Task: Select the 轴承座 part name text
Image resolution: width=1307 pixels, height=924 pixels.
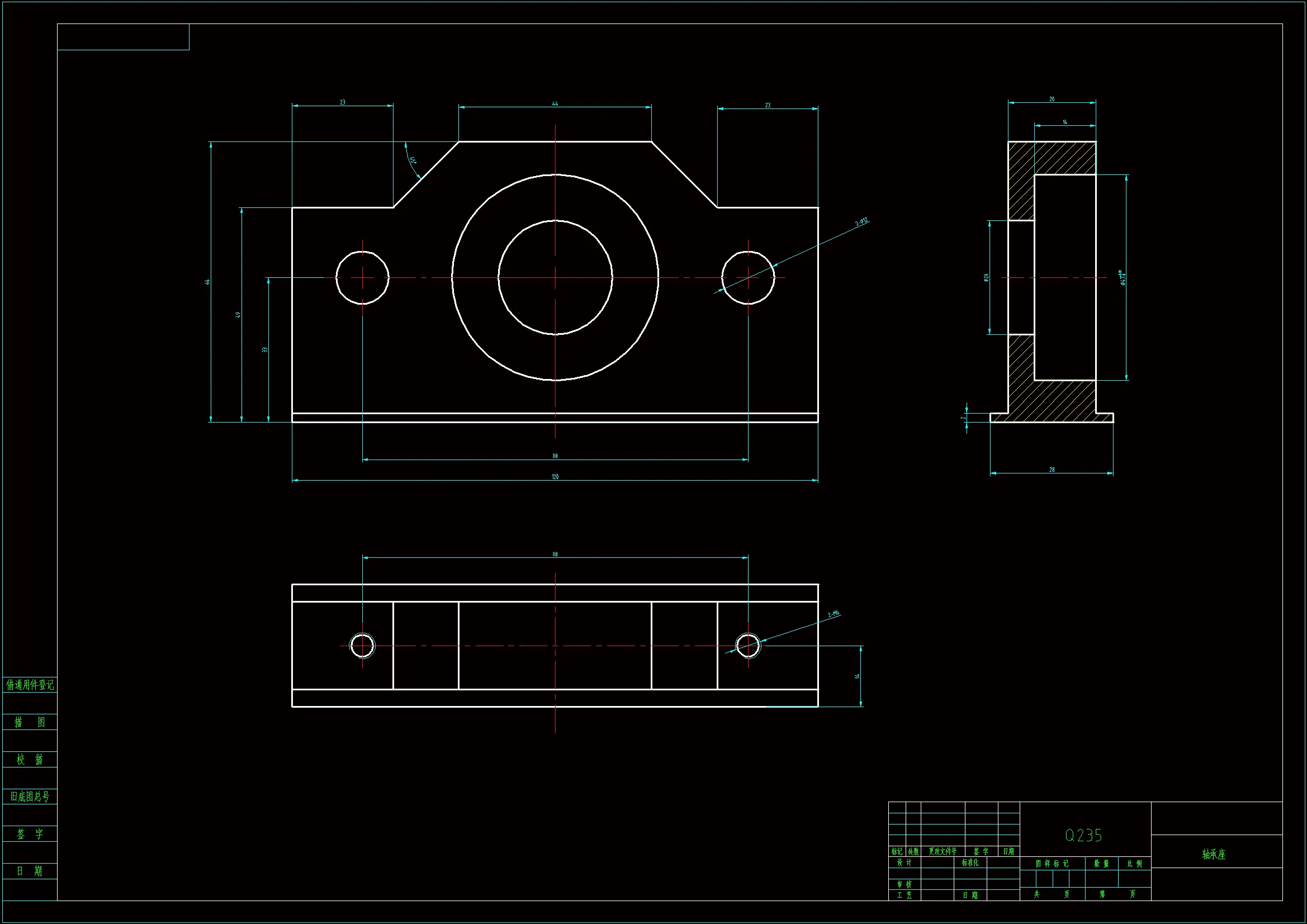Action: (1214, 854)
